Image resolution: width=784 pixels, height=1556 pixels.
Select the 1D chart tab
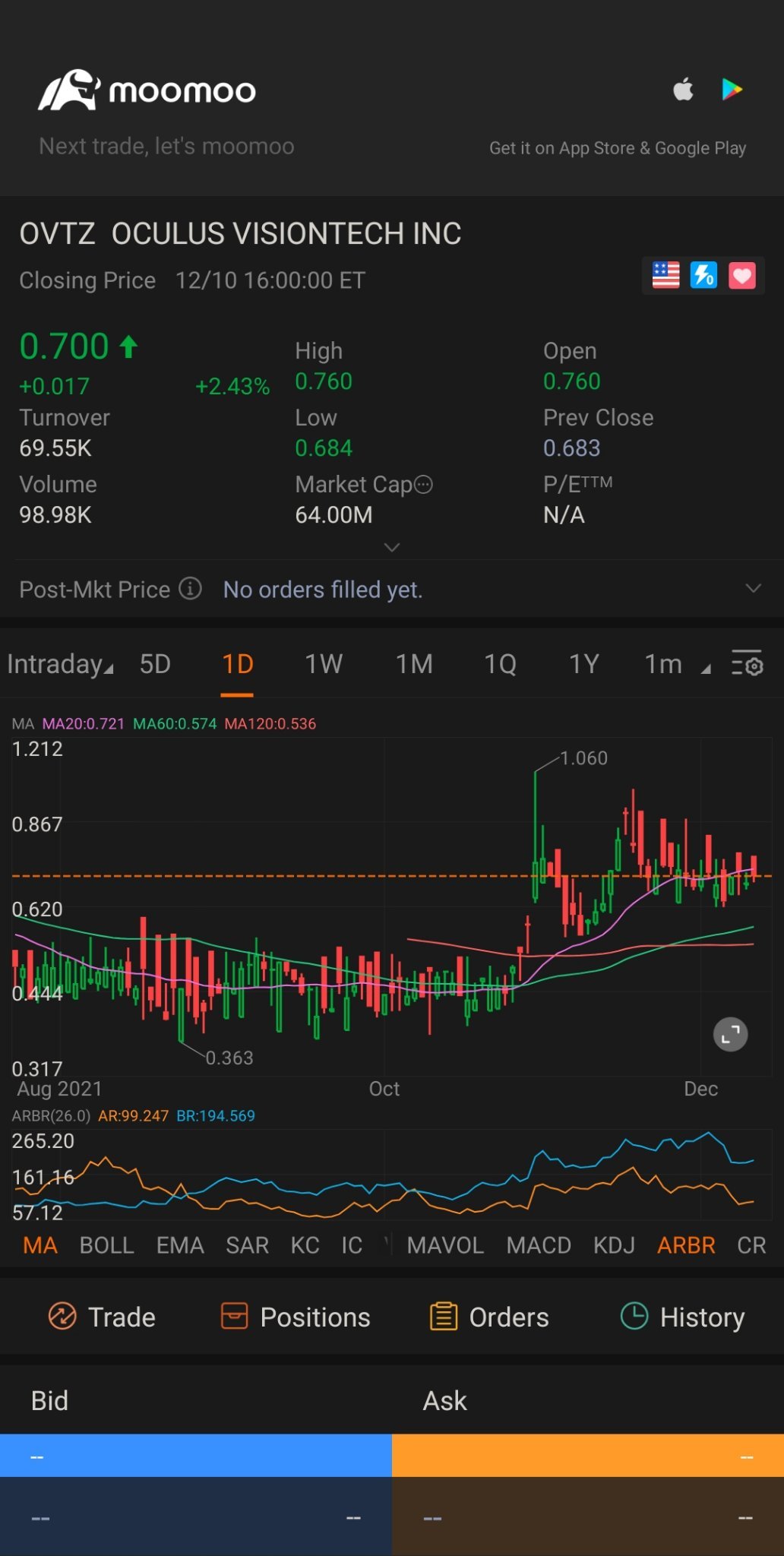click(x=237, y=664)
